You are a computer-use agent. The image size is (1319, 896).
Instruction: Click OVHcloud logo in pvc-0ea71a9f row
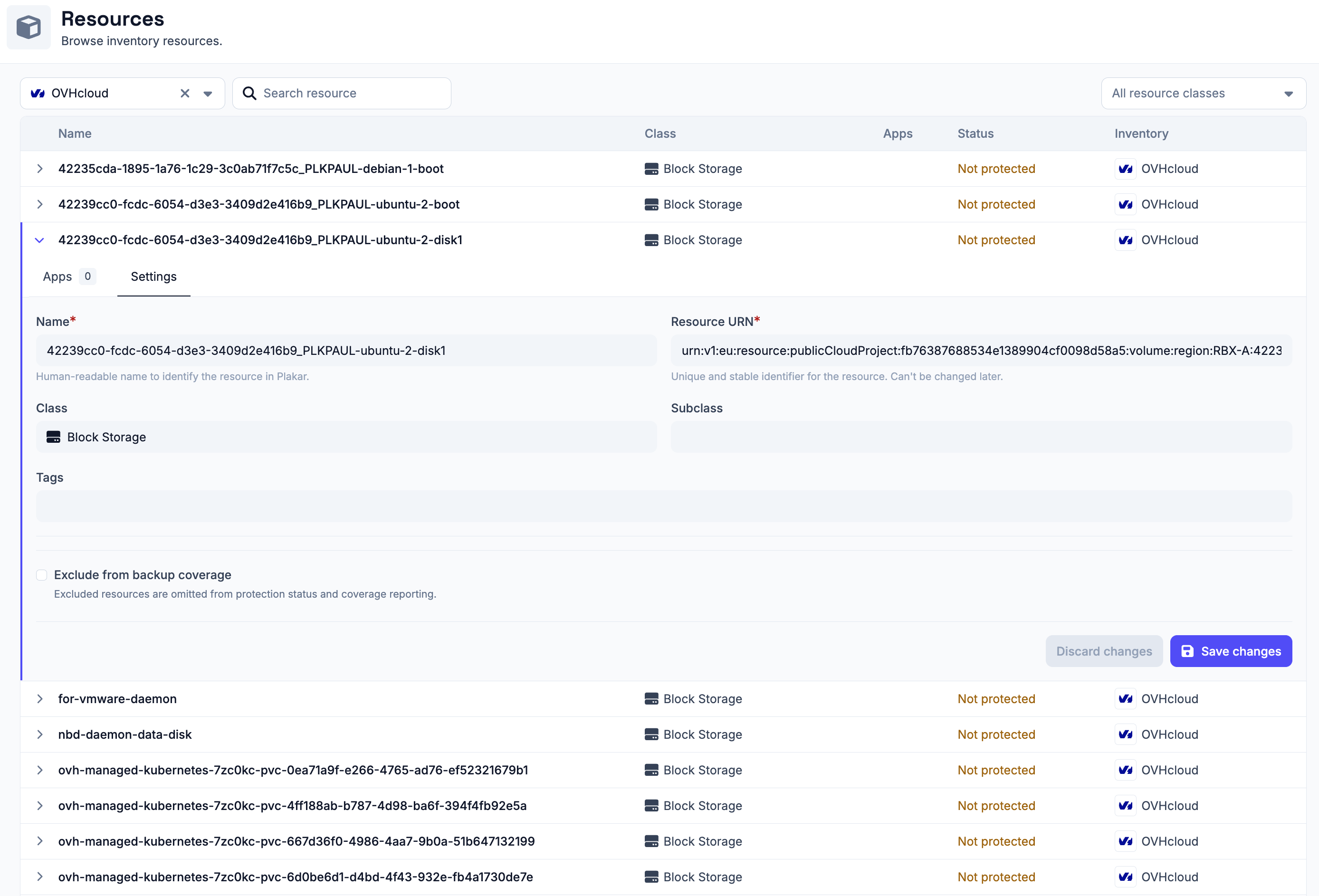pos(1126,770)
